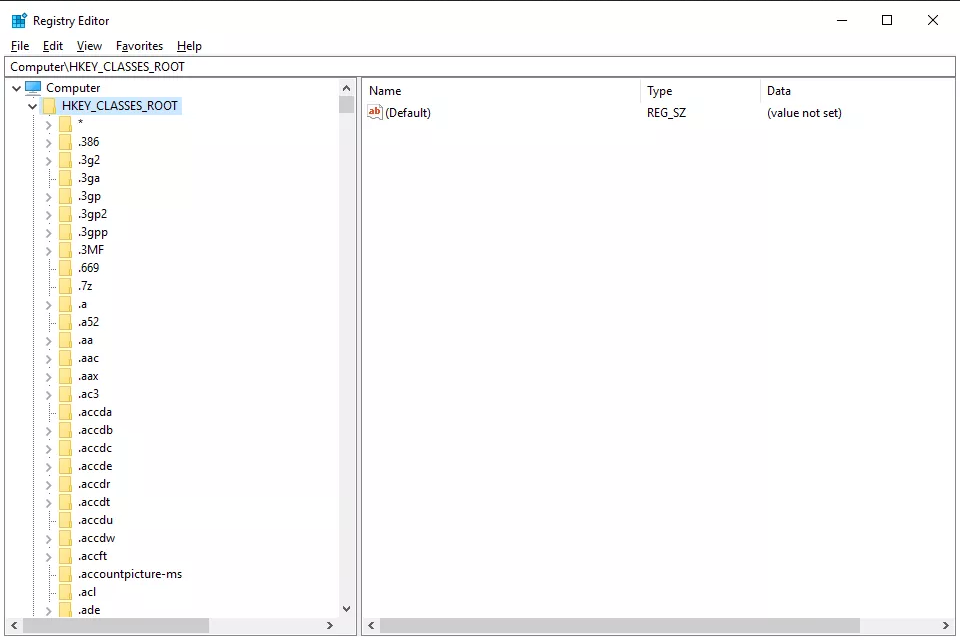The height and width of the screenshot is (640, 960).
Task: Expand the .a key
Action: point(48,305)
